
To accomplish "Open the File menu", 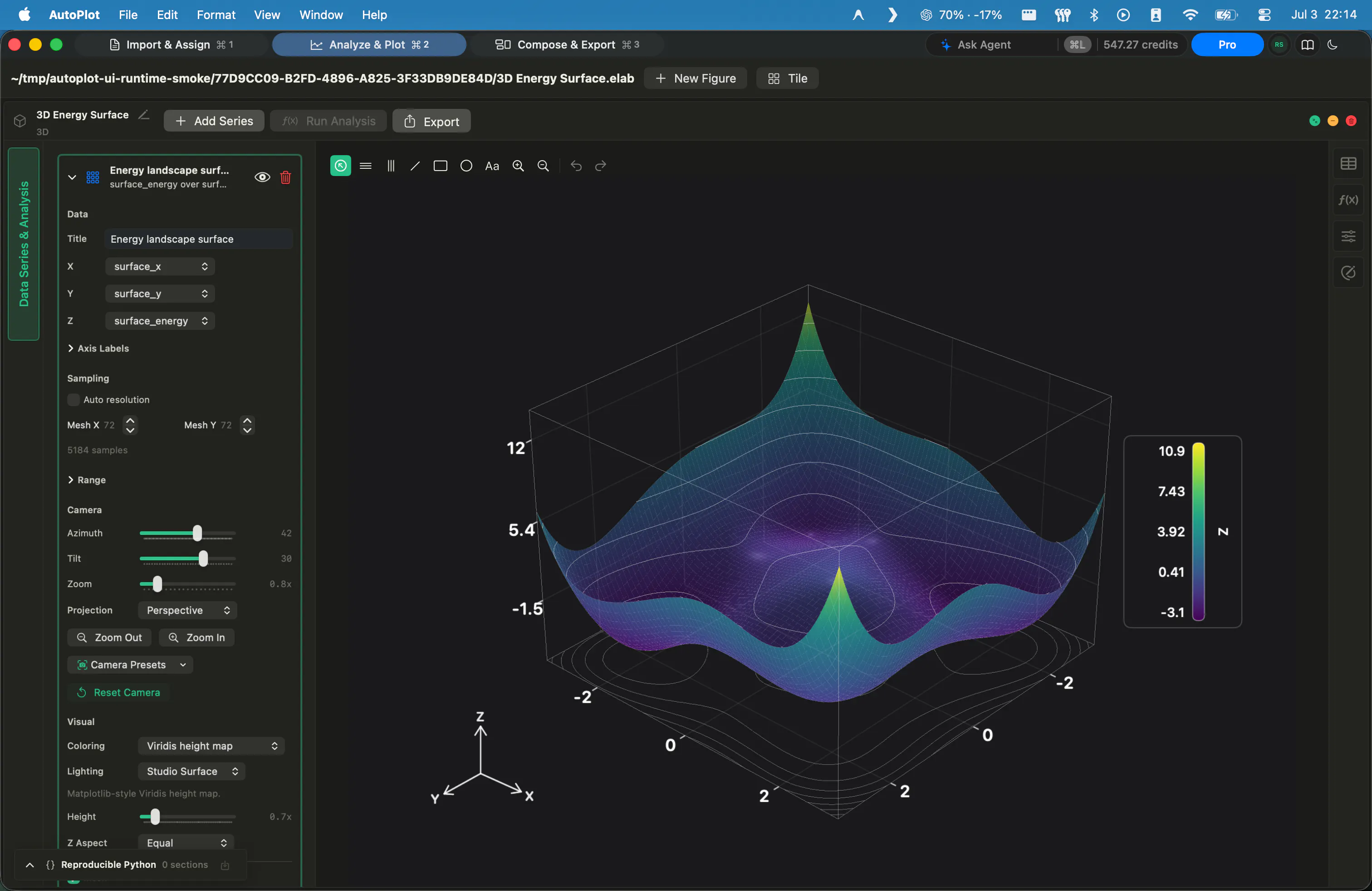I will click(128, 15).
